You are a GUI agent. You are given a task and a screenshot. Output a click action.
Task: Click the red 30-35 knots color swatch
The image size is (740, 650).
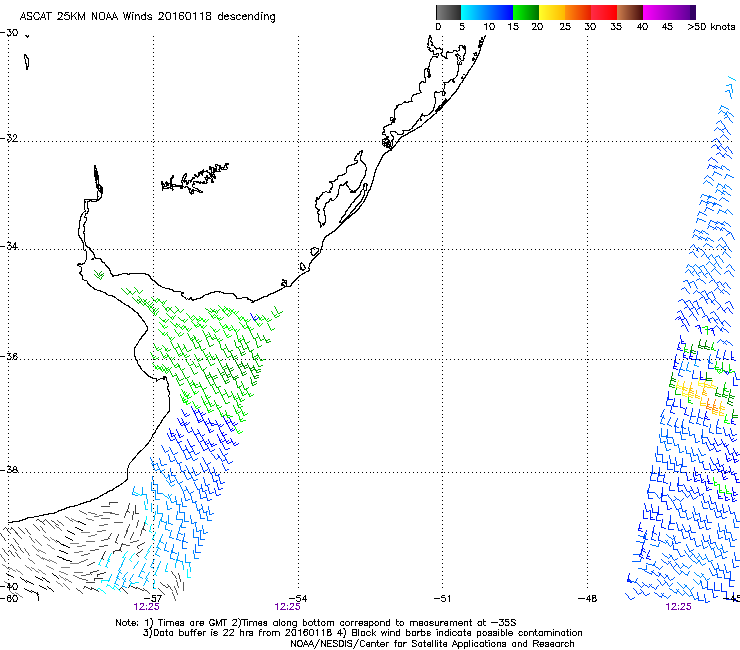pos(604,12)
